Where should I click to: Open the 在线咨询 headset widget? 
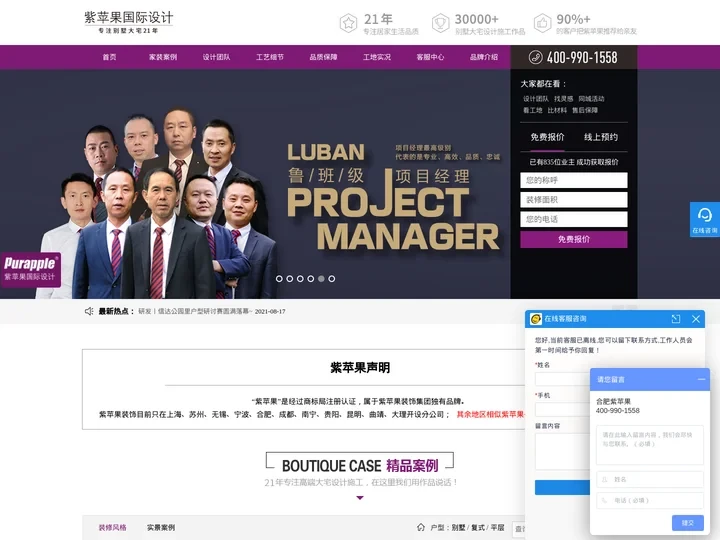705,219
